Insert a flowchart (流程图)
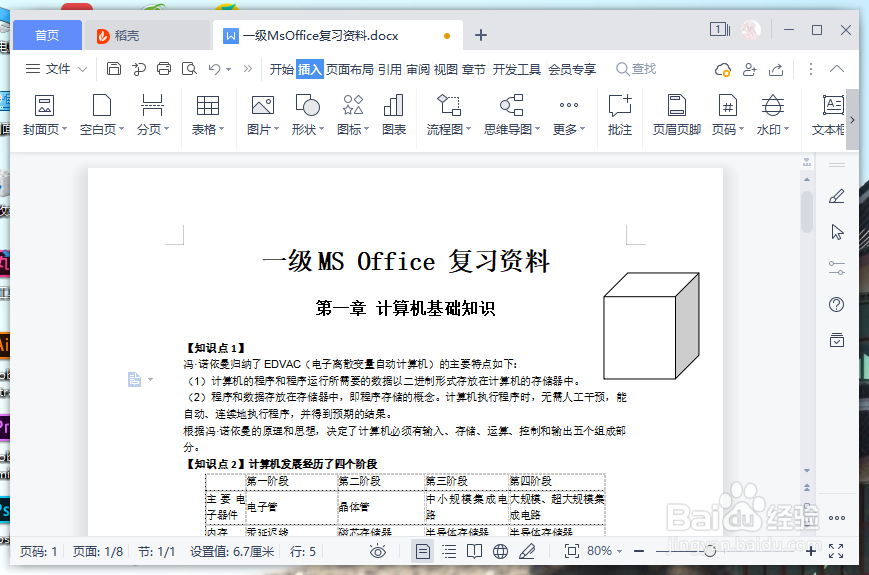This screenshot has width=869, height=575. [x=448, y=115]
